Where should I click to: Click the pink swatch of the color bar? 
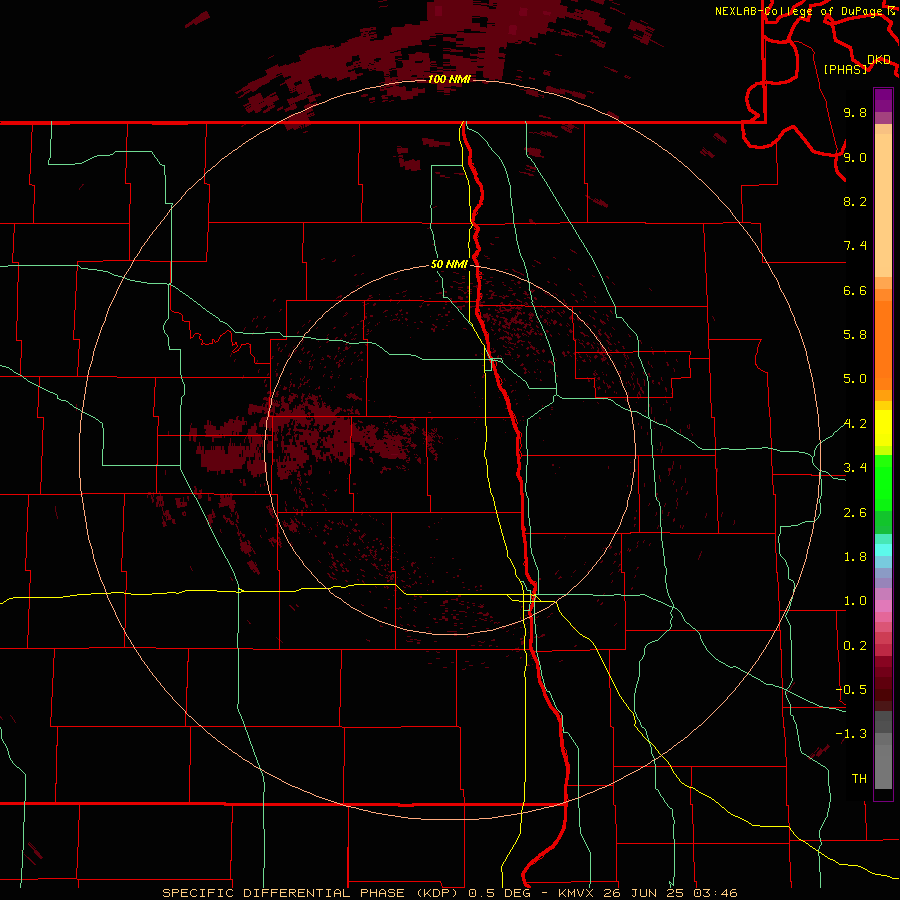(883, 606)
